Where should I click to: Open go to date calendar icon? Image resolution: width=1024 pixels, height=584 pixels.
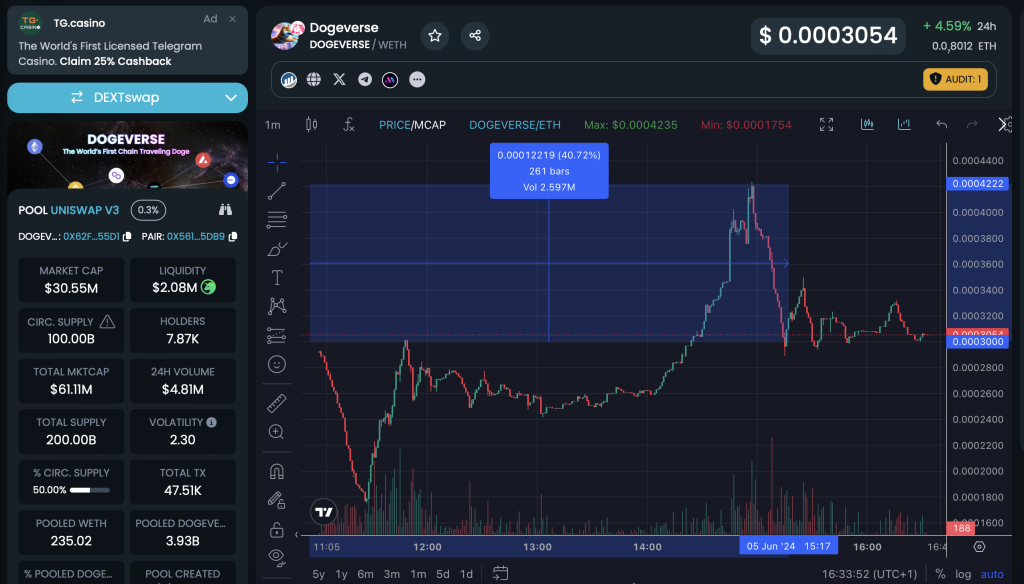pyautogui.click(x=500, y=574)
